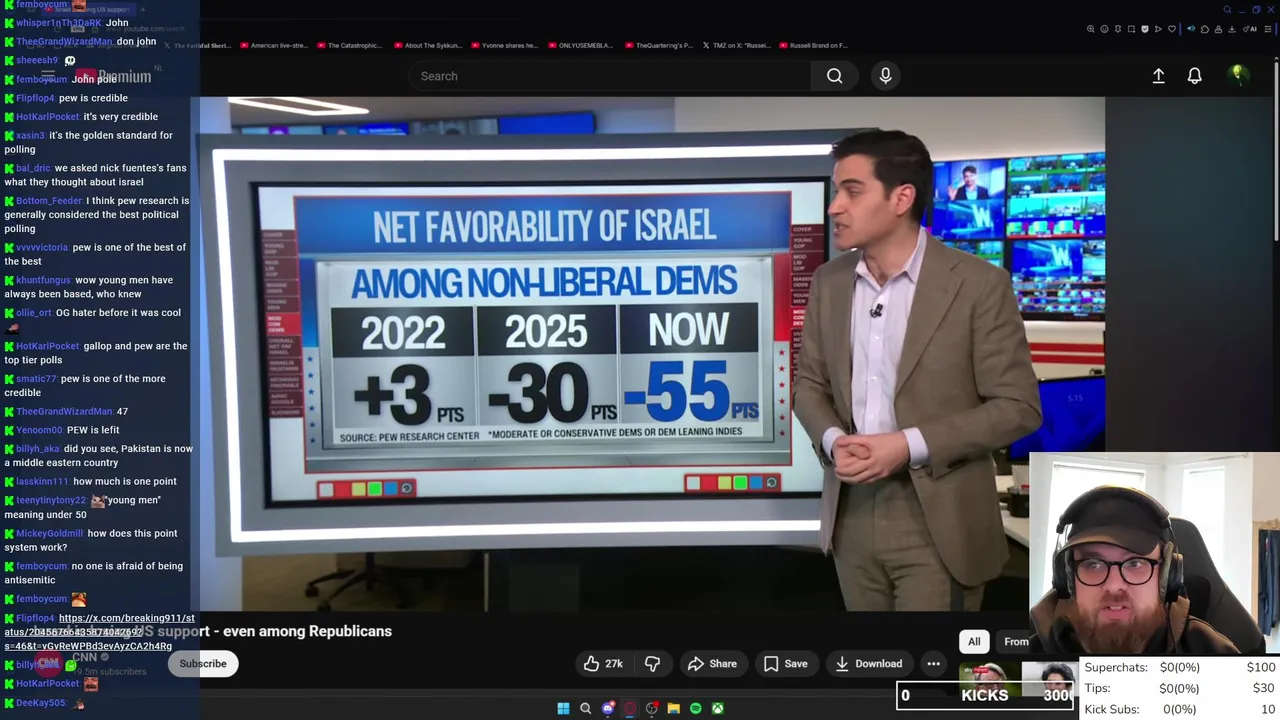Save the video to a playlist
Image resolution: width=1280 pixels, height=720 pixels.
tap(785, 663)
